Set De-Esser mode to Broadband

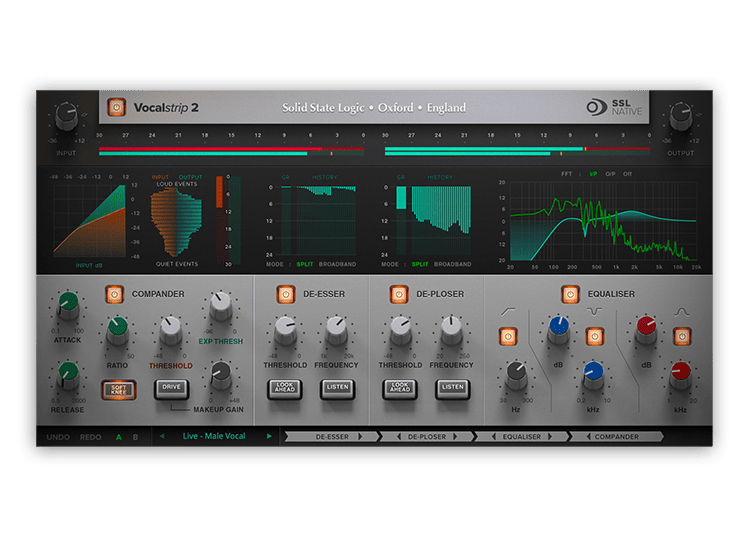[338, 264]
